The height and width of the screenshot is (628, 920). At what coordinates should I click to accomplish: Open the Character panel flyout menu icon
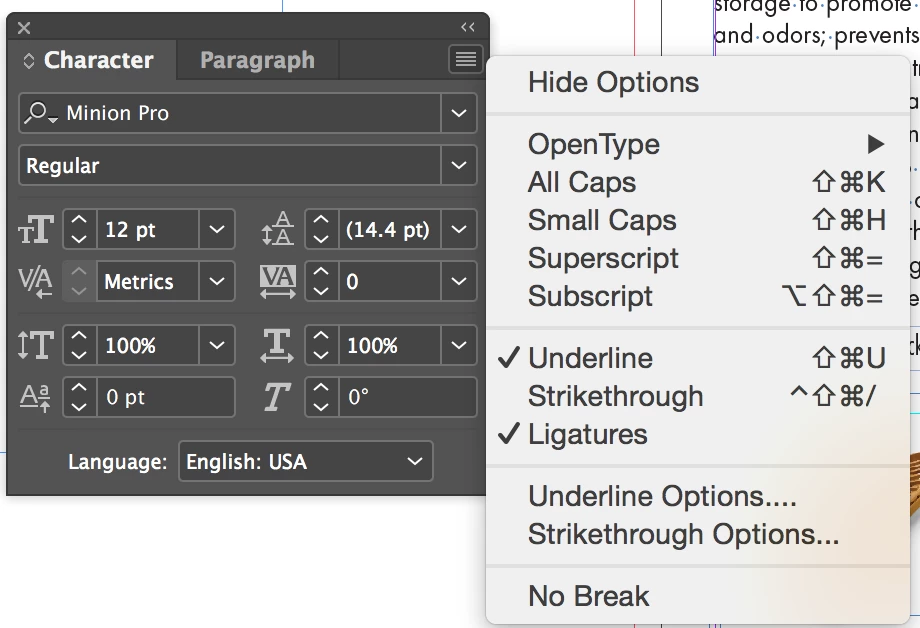tap(466, 59)
